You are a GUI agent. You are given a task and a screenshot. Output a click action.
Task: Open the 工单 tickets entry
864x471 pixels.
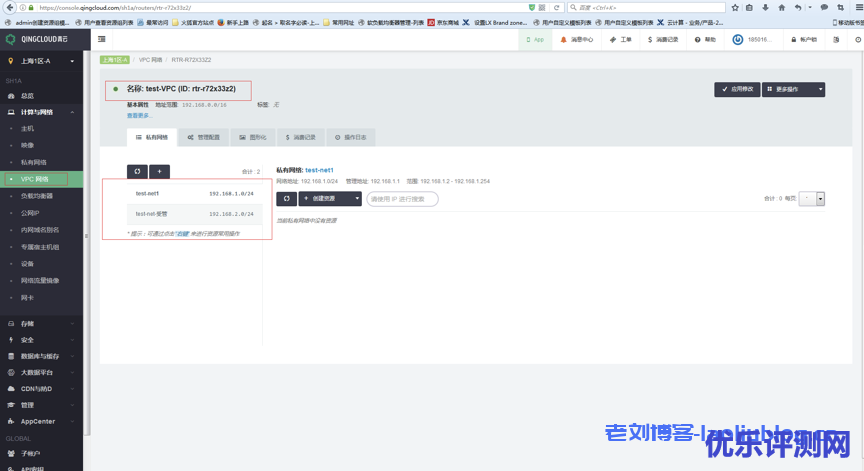[x=620, y=40]
